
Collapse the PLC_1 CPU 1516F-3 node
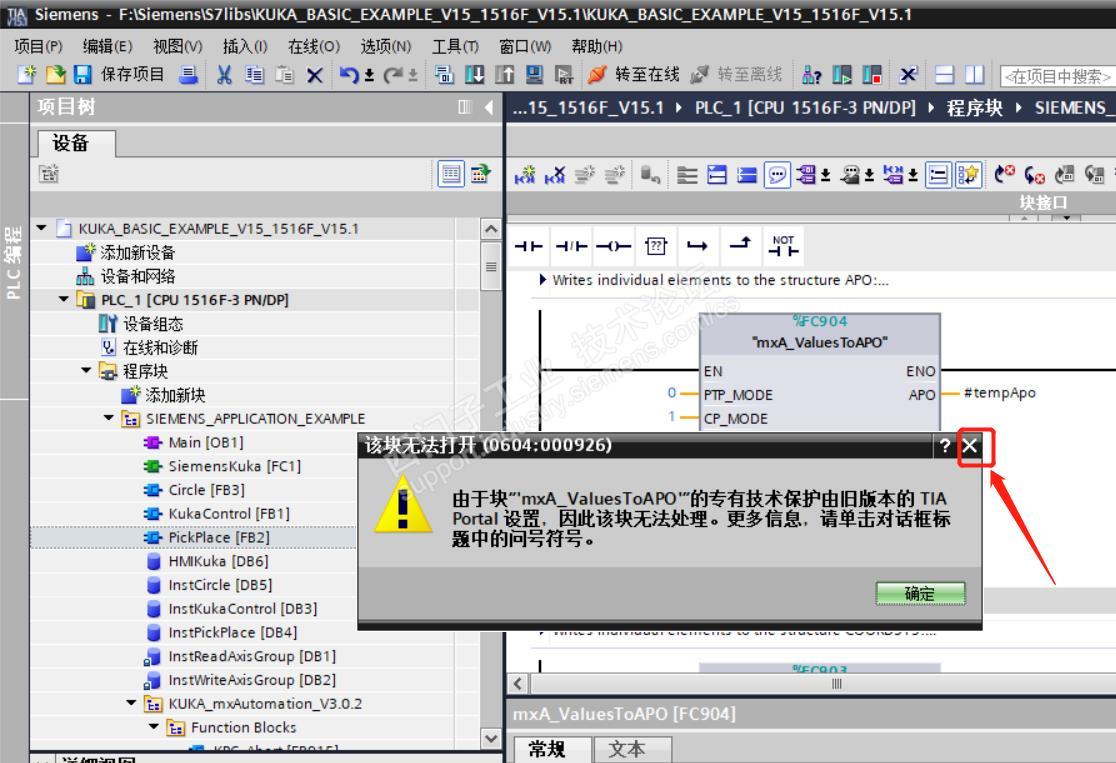pos(64,299)
